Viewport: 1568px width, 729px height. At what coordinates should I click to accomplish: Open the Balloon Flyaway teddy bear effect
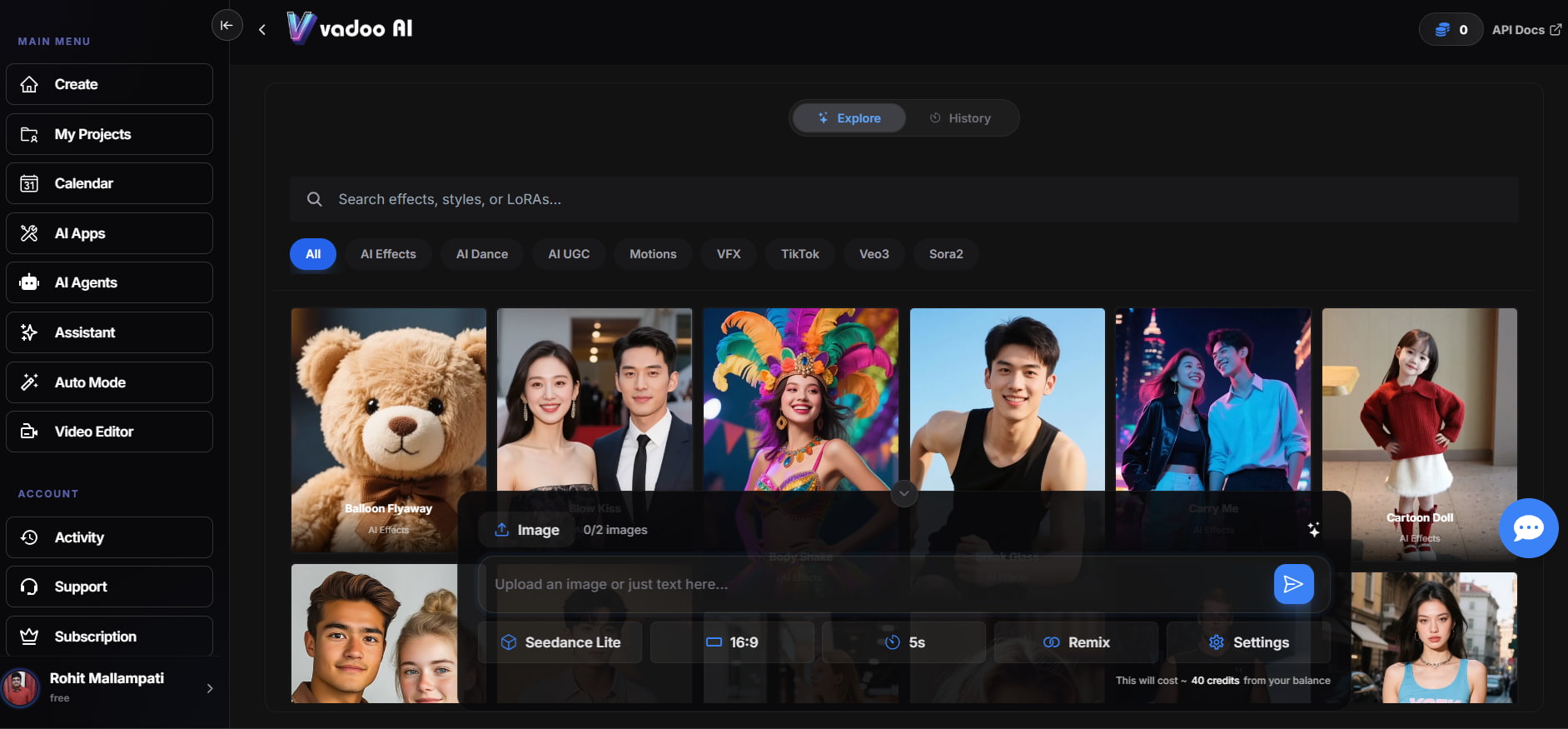coord(389,430)
